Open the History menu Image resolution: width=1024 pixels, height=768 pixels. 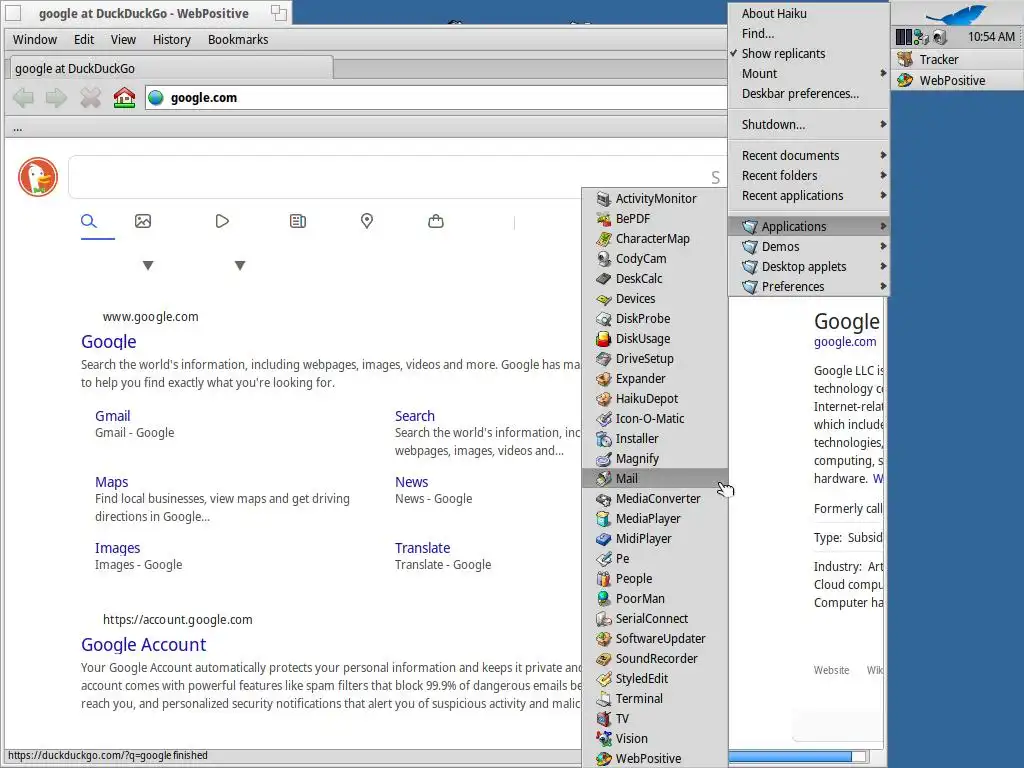click(x=172, y=40)
